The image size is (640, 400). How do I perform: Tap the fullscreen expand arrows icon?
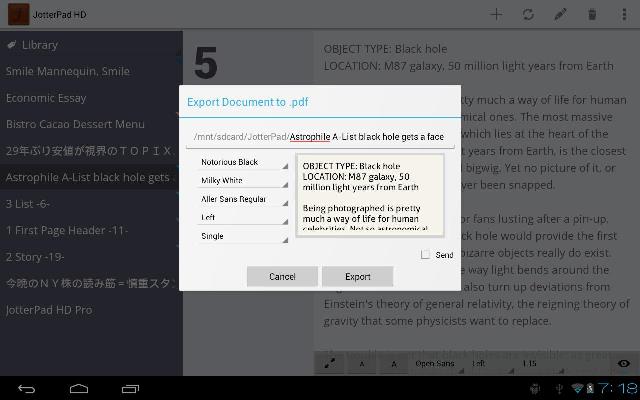tap(330, 363)
